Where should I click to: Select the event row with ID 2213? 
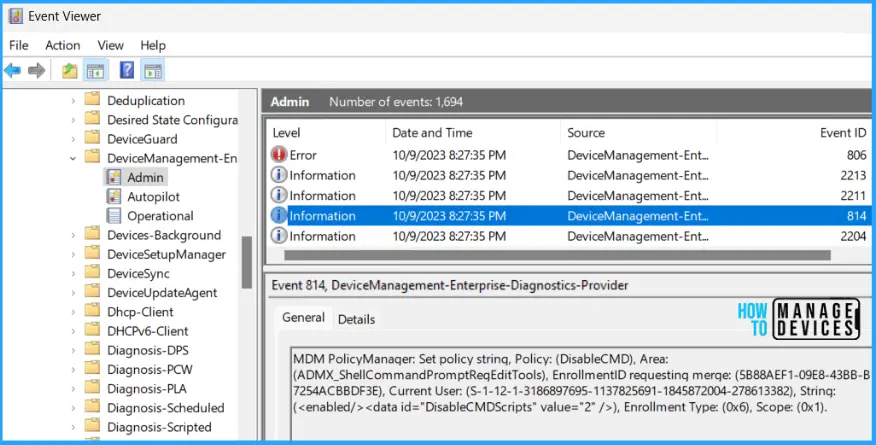569,175
